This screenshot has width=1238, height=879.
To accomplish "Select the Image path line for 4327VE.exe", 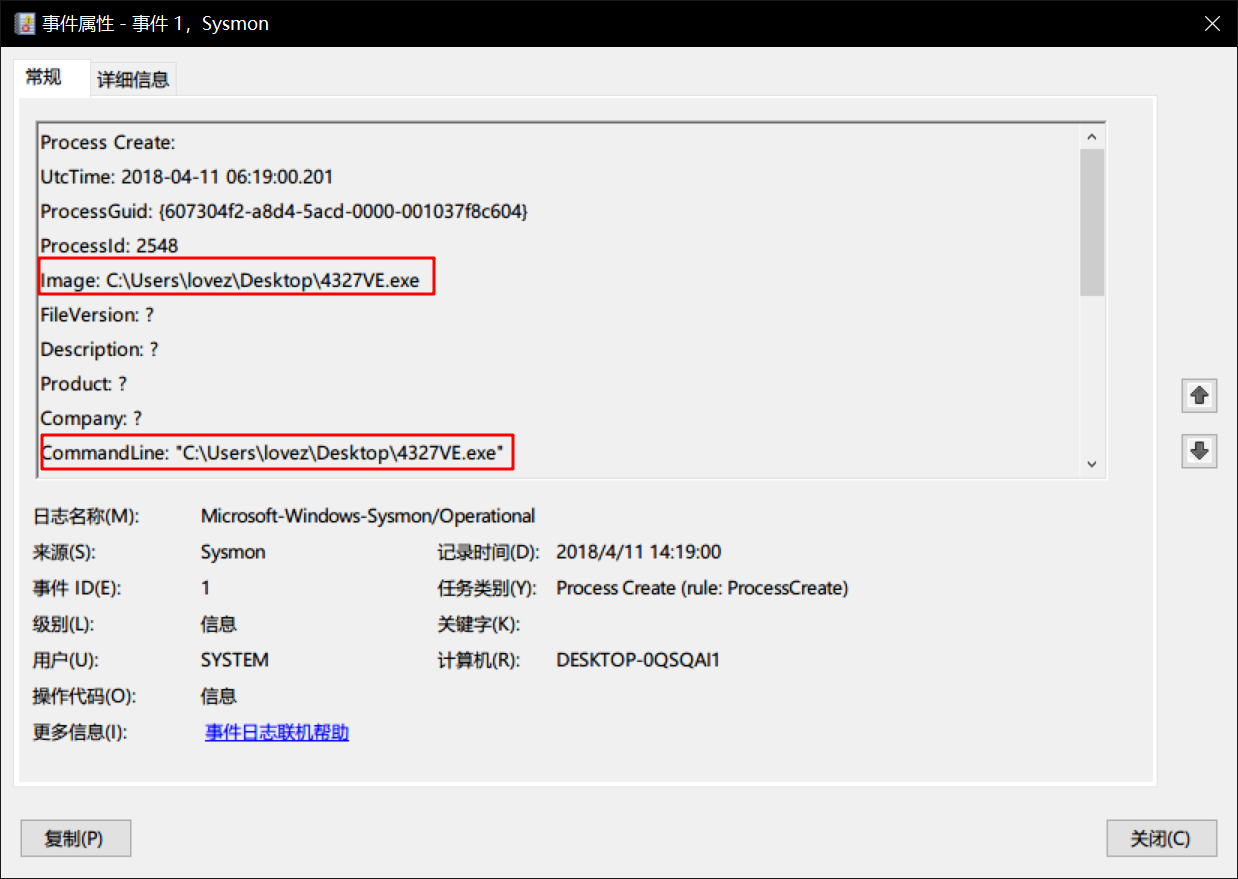I will point(230,281).
